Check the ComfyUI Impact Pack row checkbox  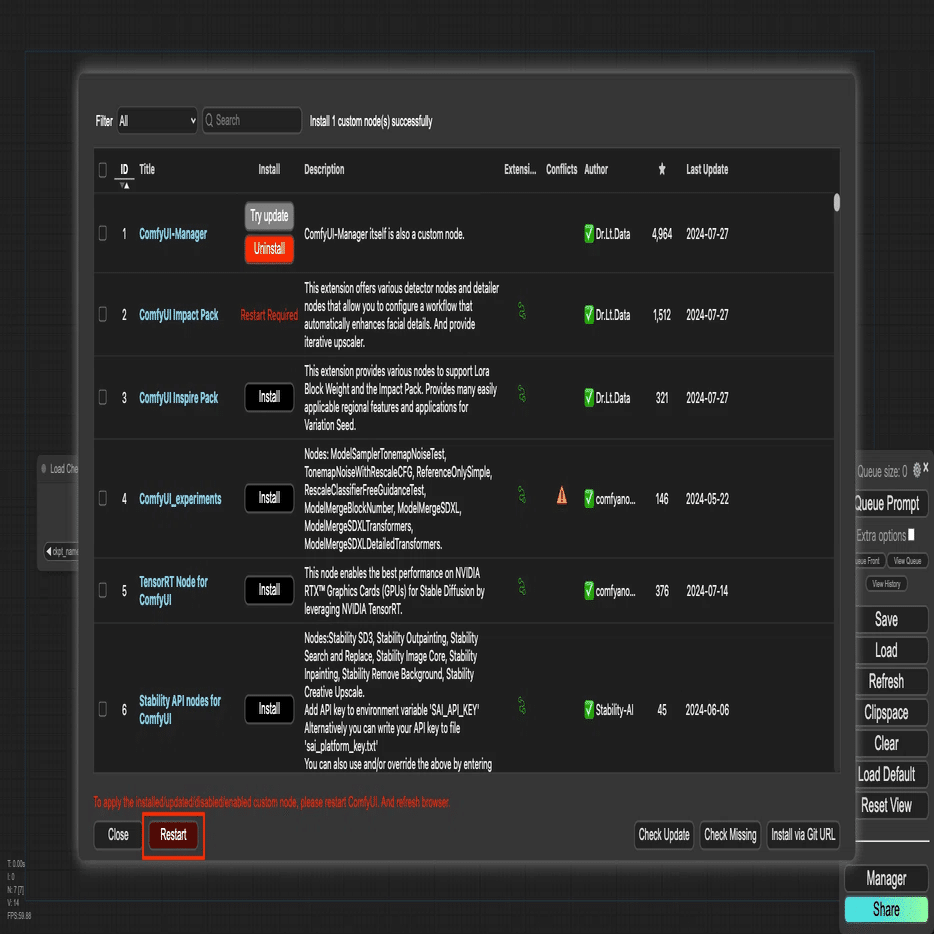point(102,314)
